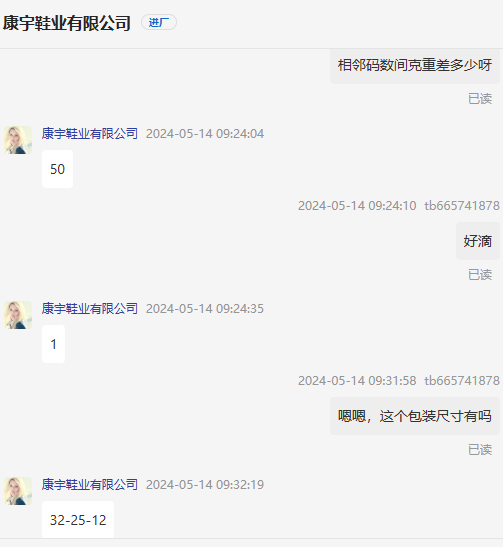Click sender name link at 09:24:04
The height and width of the screenshot is (547, 503).
(90, 134)
